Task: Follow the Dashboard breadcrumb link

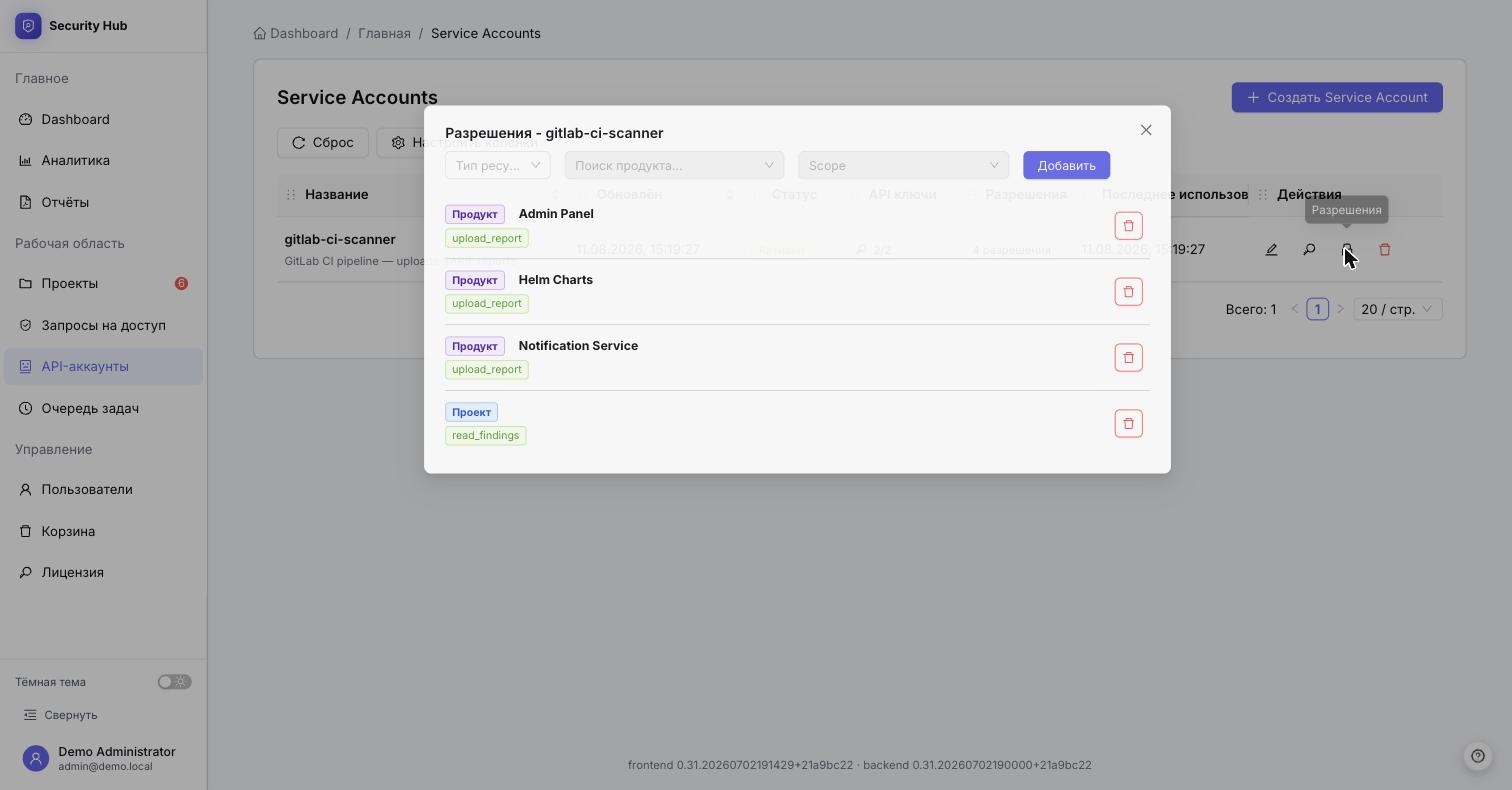Action: [x=296, y=33]
